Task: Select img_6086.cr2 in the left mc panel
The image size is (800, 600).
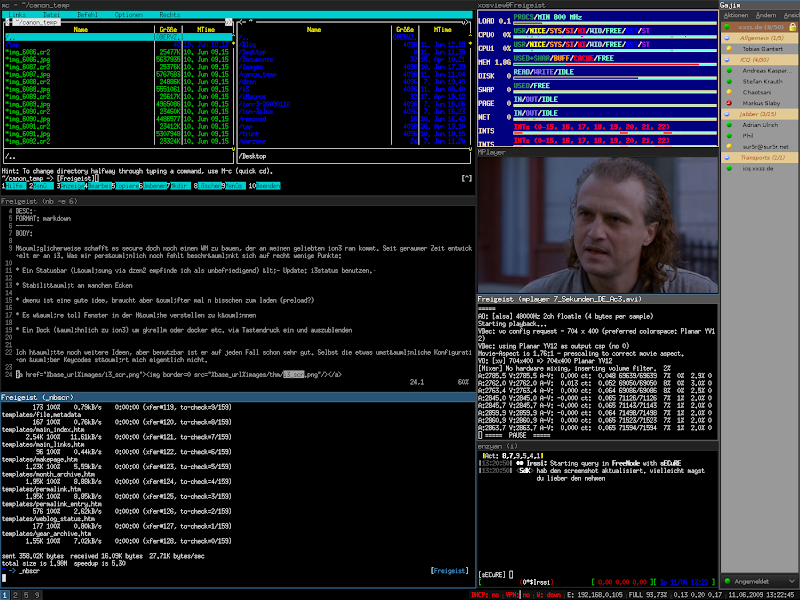Action: pyautogui.click(x=28, y=52)
